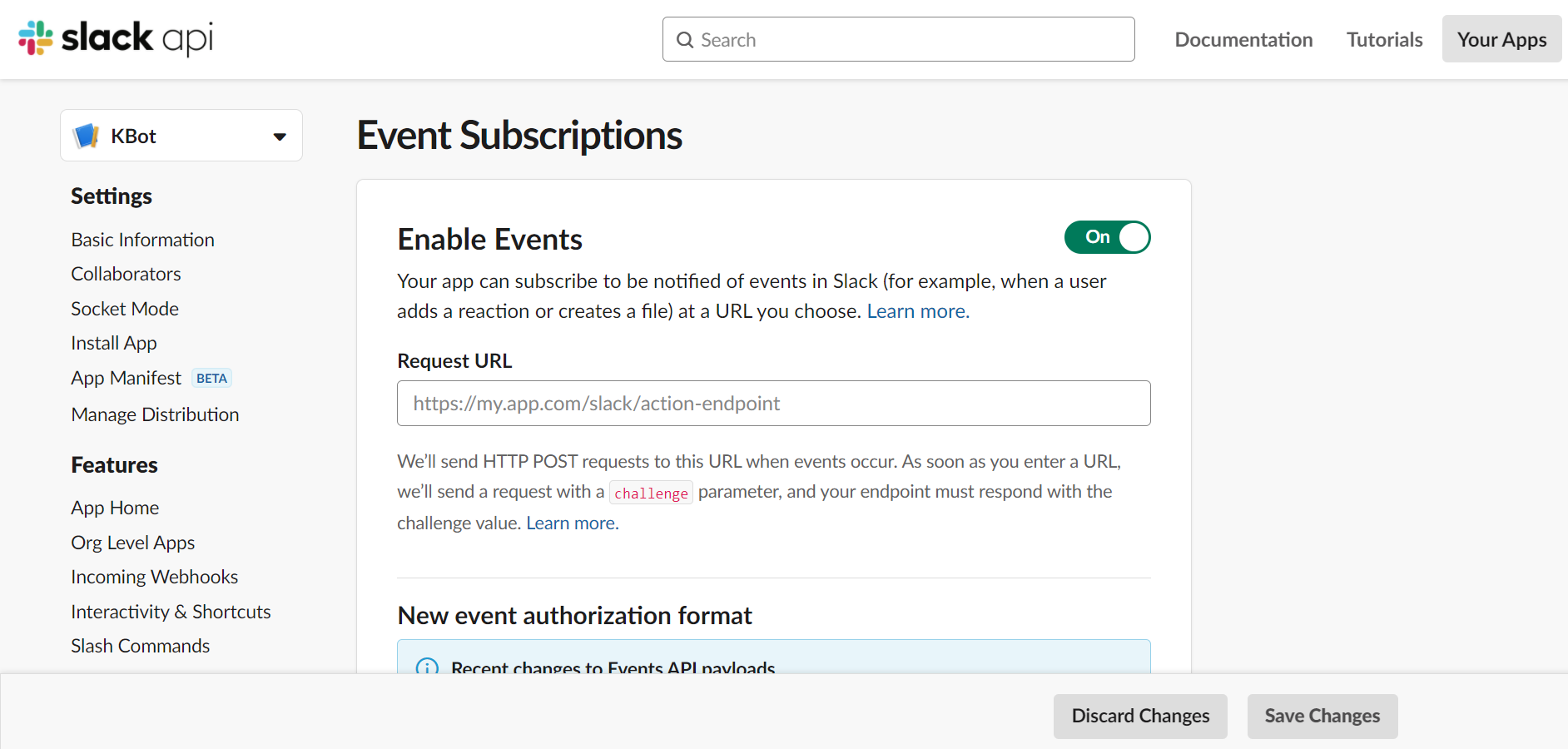Click the search magnifier icon
Image resolution: width=1568 pixels, height=749 pixels.
685,40
